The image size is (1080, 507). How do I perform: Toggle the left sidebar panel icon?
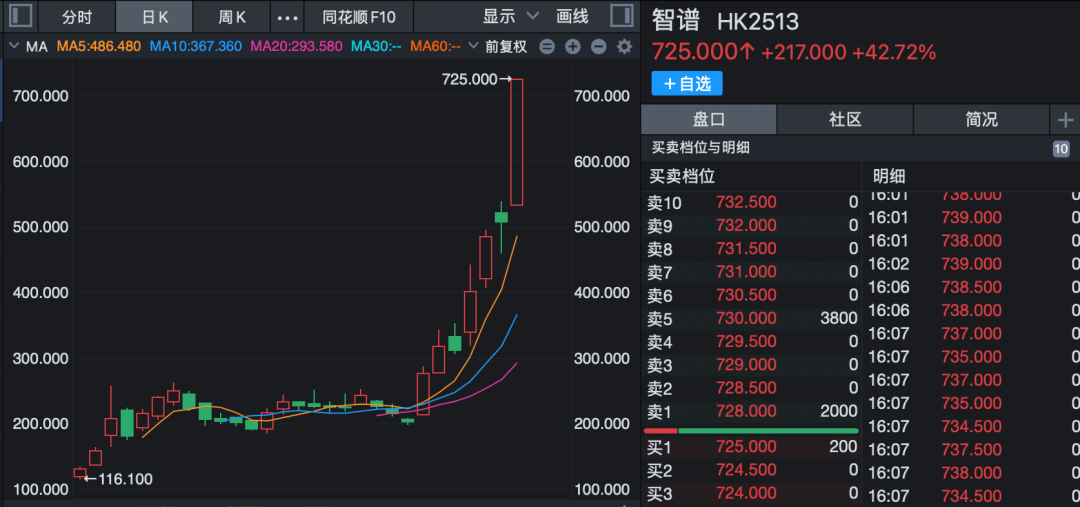[21, 16]
